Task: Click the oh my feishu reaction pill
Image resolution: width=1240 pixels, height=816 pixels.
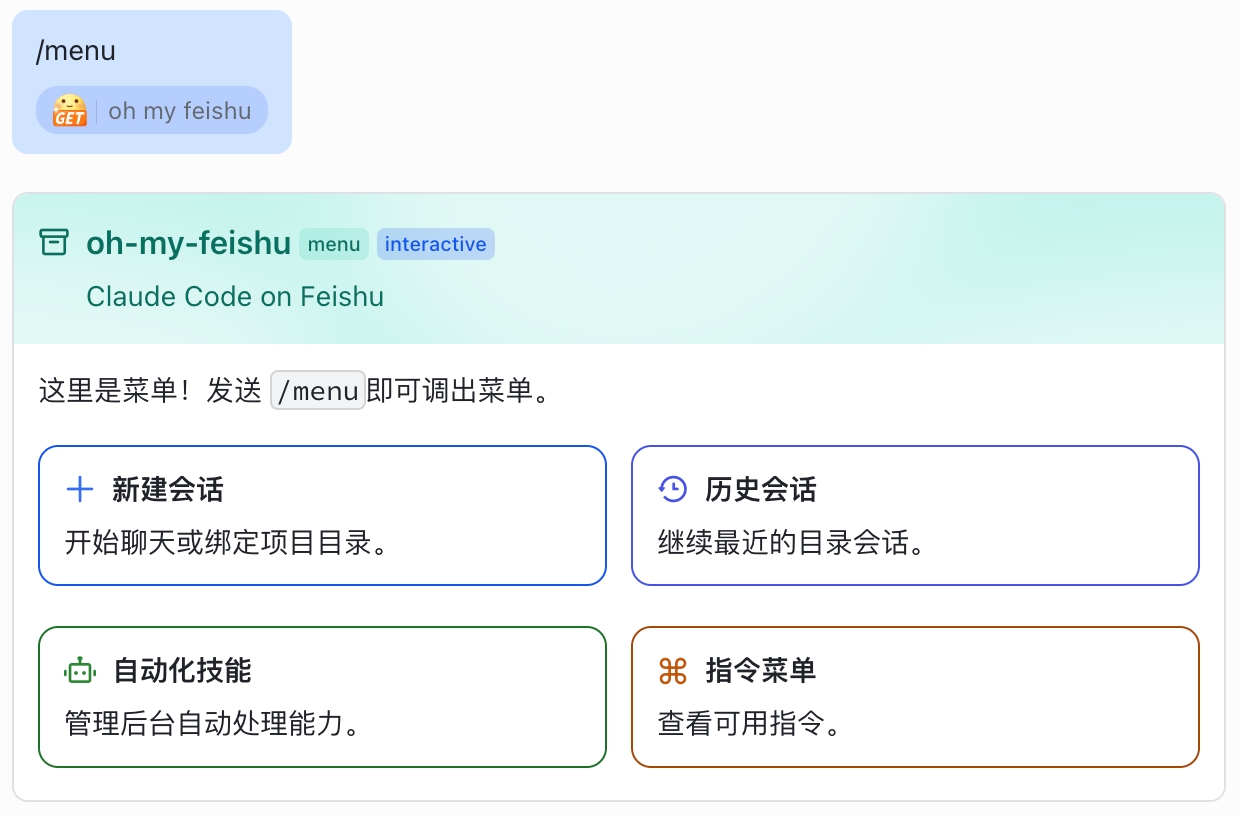Action: [x=152, y=110]
